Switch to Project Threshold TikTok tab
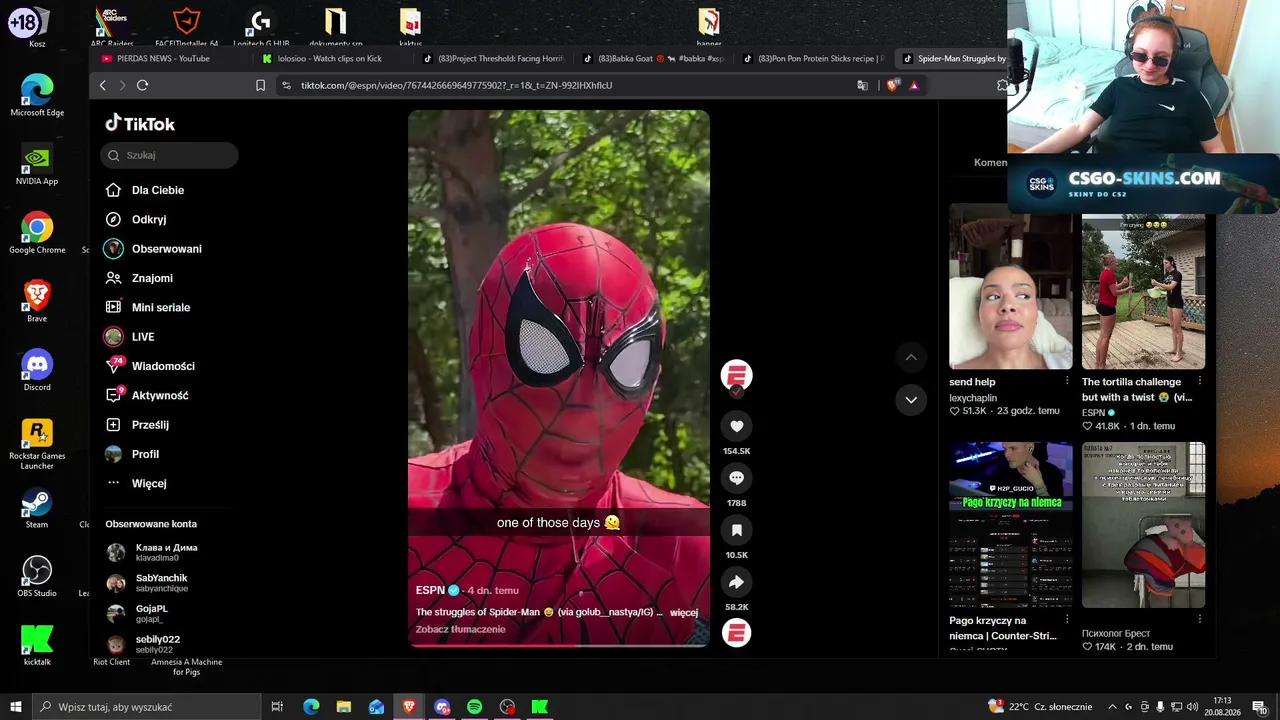Image resolution: width=1280 pixels, height=720 pixels. click(x=494, y=58)
